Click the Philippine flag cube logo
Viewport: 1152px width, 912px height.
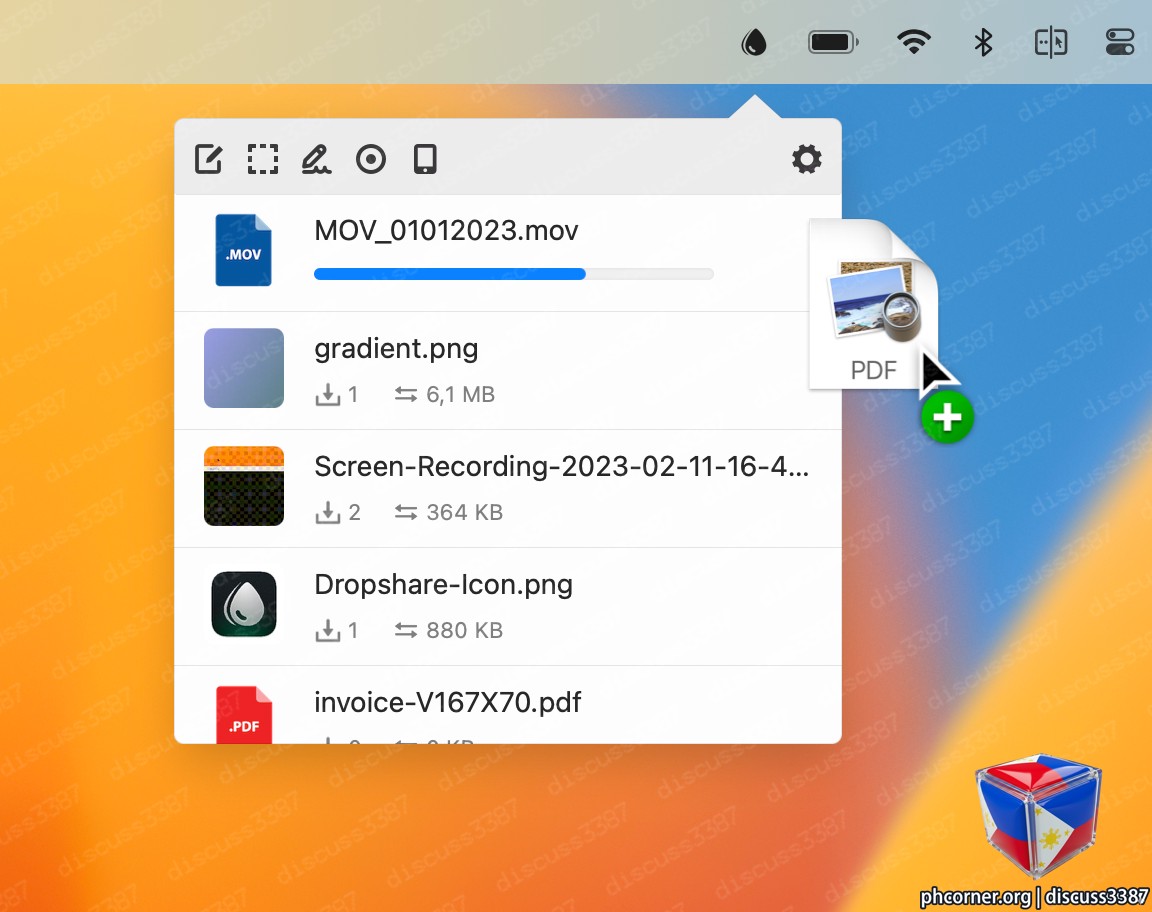coord(1039,816)
